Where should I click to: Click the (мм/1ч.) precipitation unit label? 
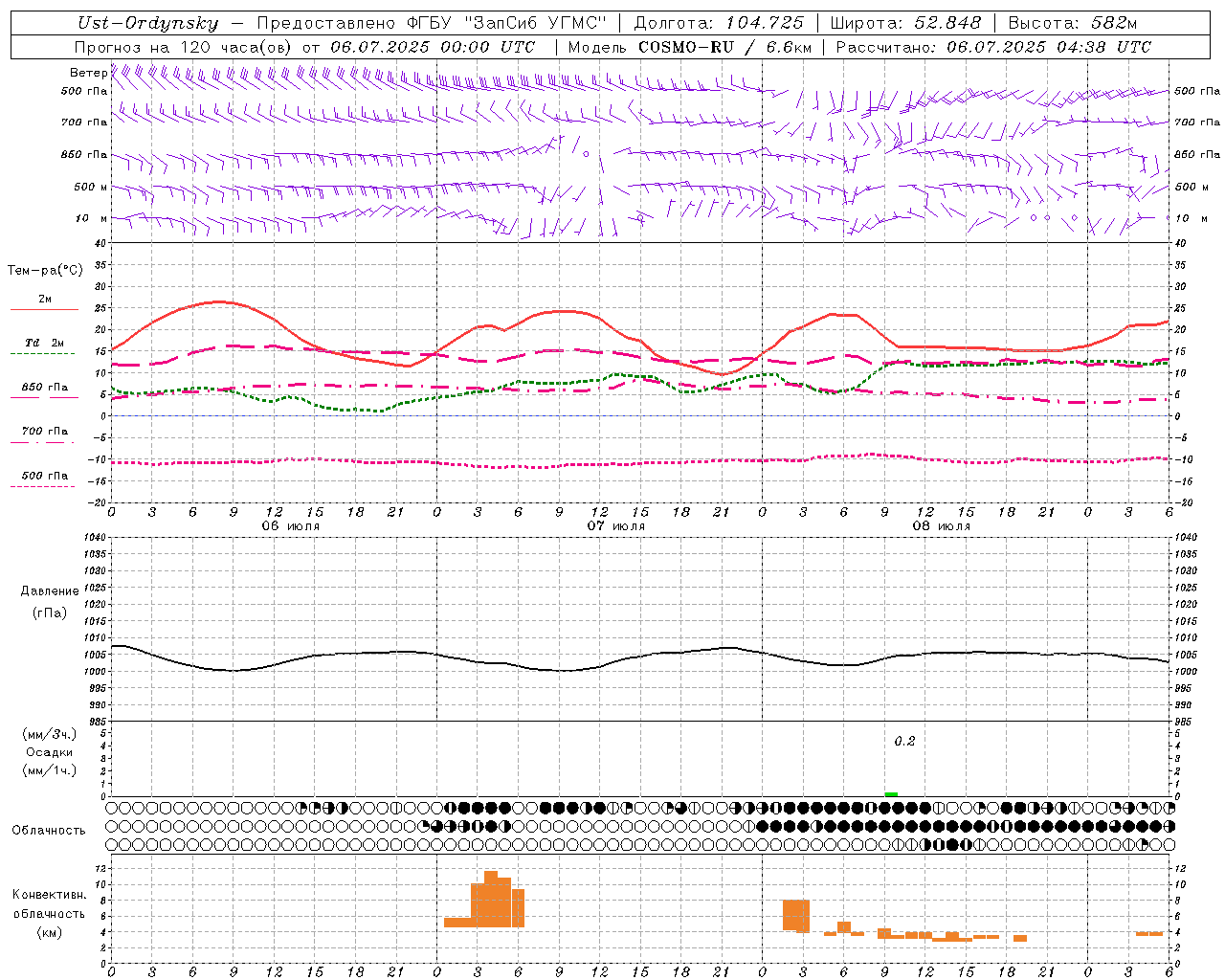click(x=49, y=770)
